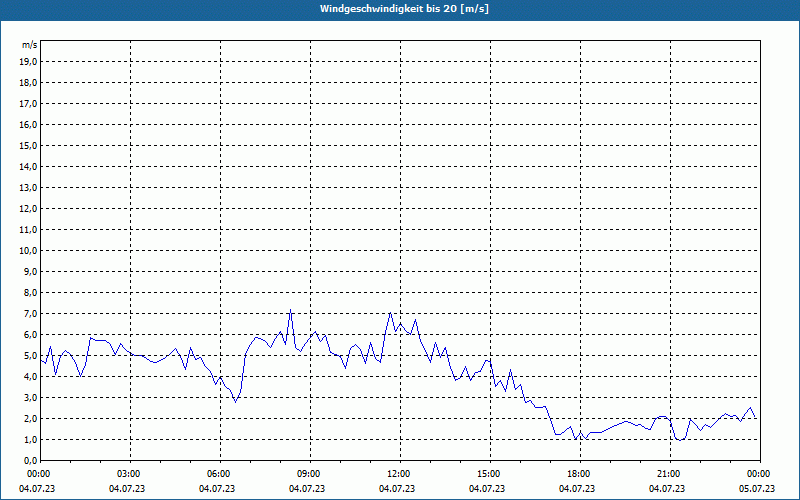Image resolution: width=800 pixels, height=500 pixels.
Task: Click the 9,0 y-axis label
Action: coord(30,271)
